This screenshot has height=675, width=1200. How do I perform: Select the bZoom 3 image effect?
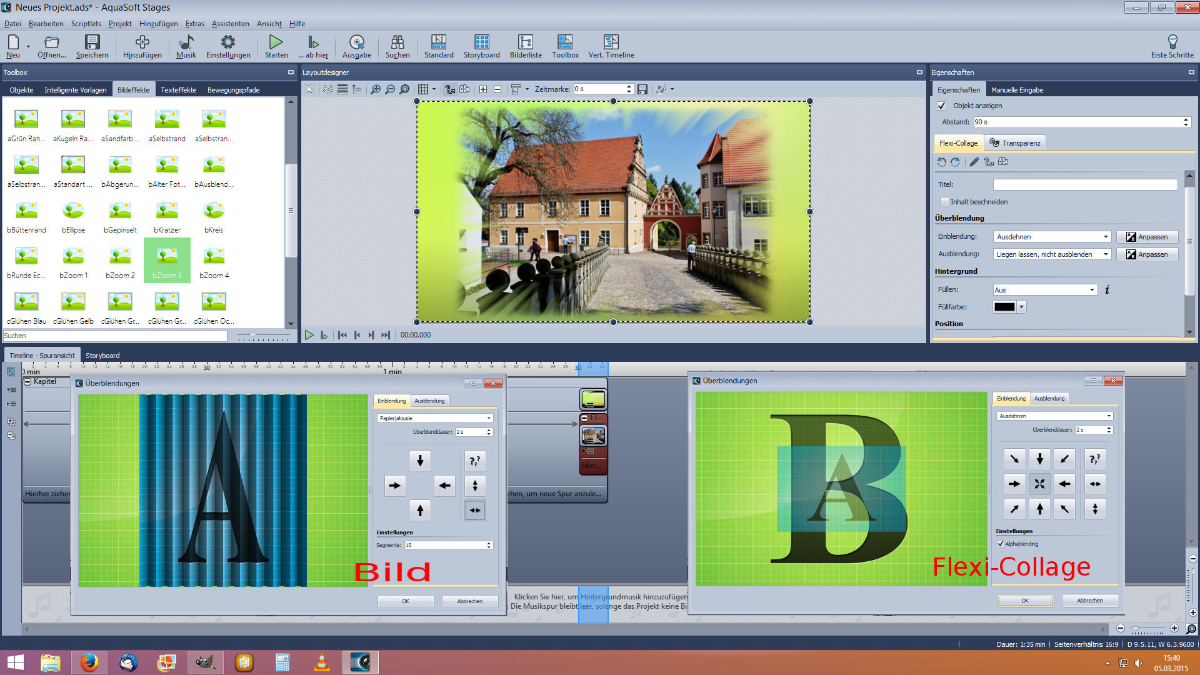tap(167, 259)
